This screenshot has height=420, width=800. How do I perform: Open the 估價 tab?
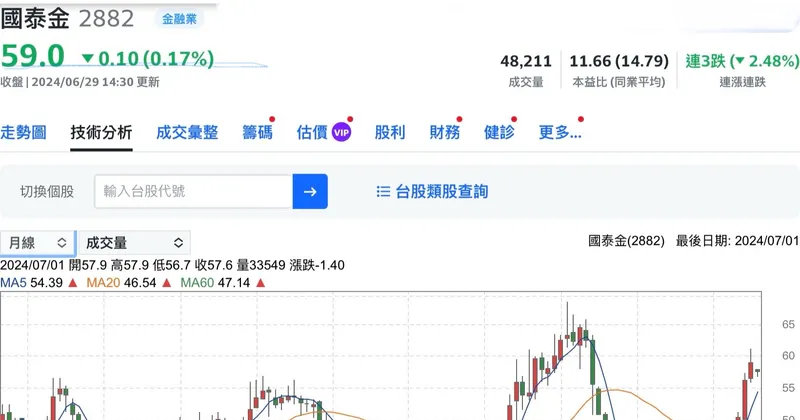(312, 132)
